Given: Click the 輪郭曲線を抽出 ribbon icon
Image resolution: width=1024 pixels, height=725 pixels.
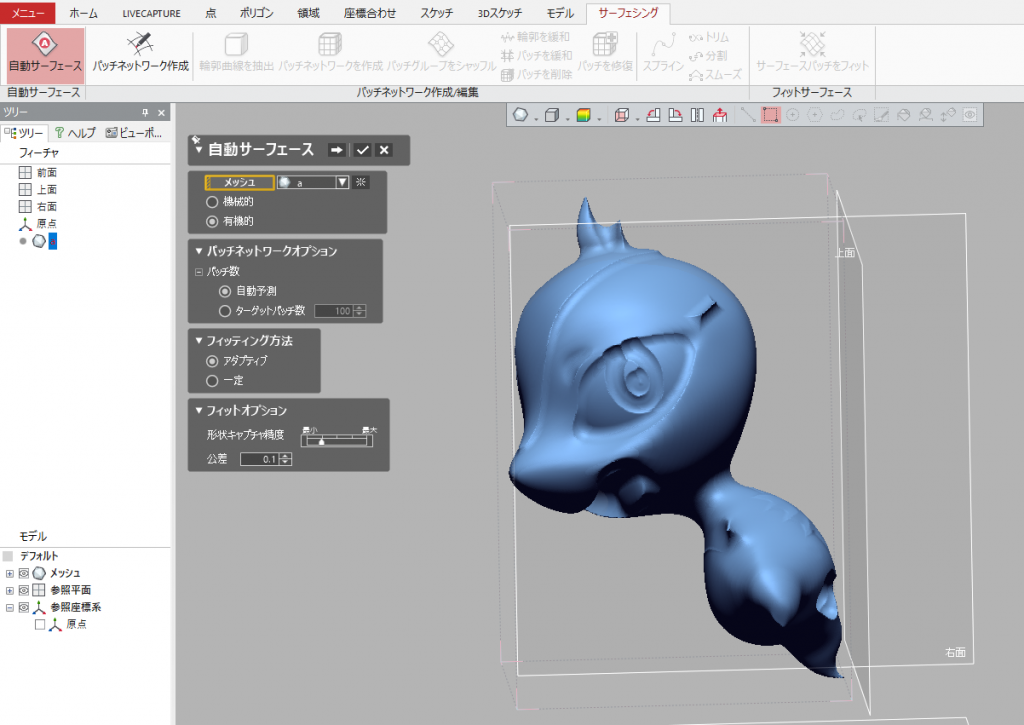Looking at the screenshot, I should pos(236,44).
